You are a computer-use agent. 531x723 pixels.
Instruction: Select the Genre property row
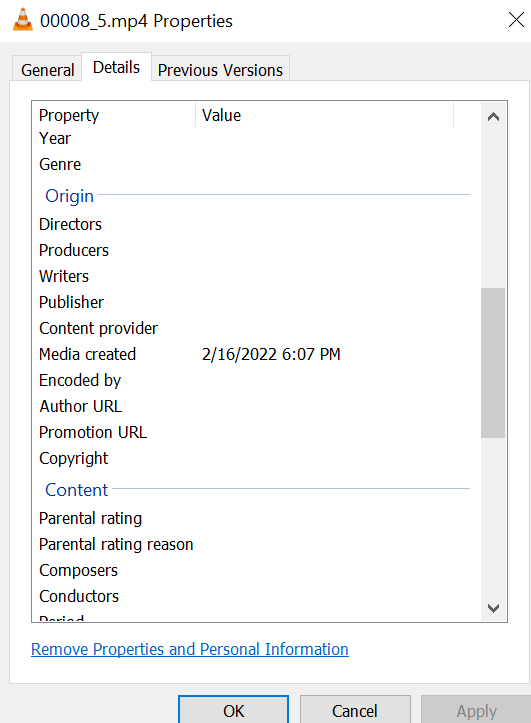254,164
